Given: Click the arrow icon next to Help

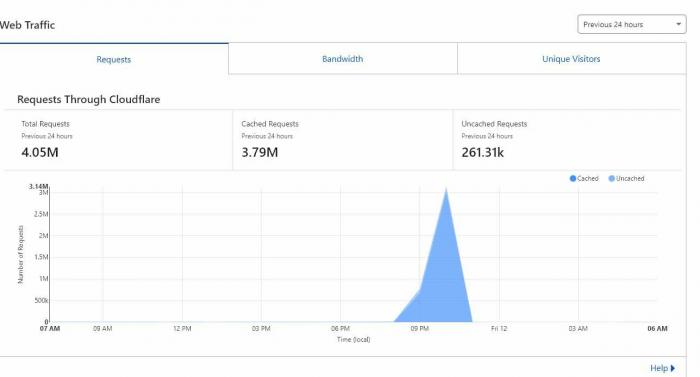Looking at the screenshot, I should [673, 369].
